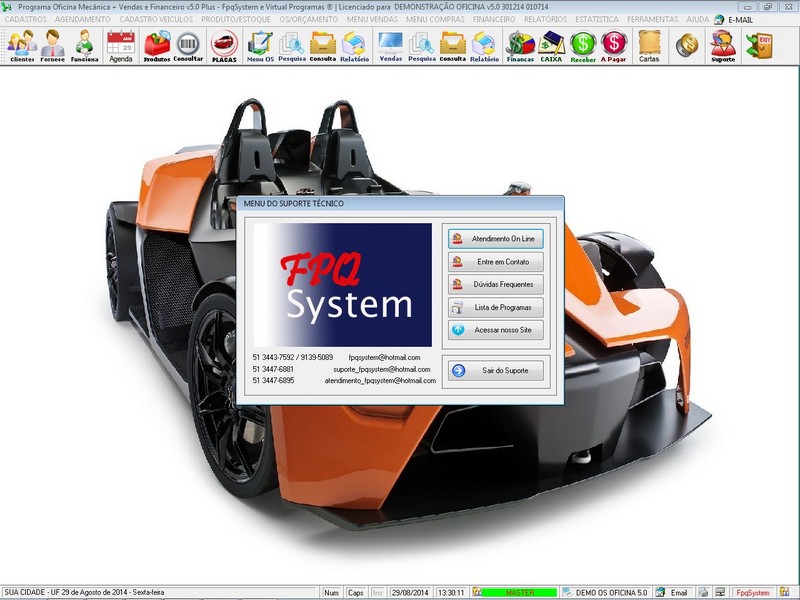Click Pesquisa icon next to Menu OS
Image resolution: width=800 pixels, height=600 pixels.
(292, 46)
